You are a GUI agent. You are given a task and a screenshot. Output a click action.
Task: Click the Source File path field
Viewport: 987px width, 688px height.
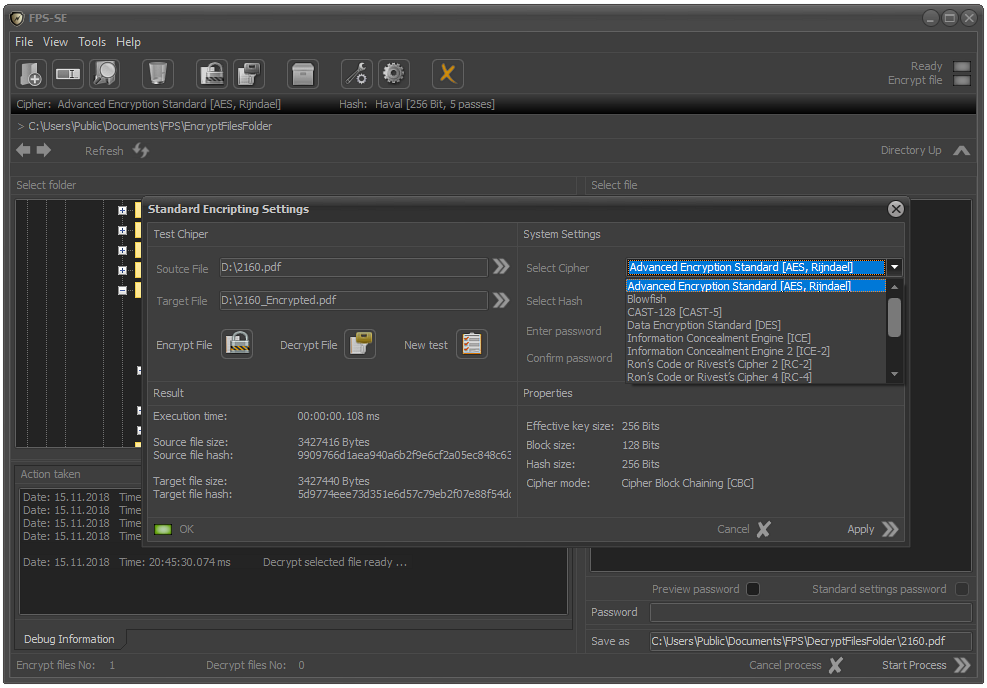point(353,268)
